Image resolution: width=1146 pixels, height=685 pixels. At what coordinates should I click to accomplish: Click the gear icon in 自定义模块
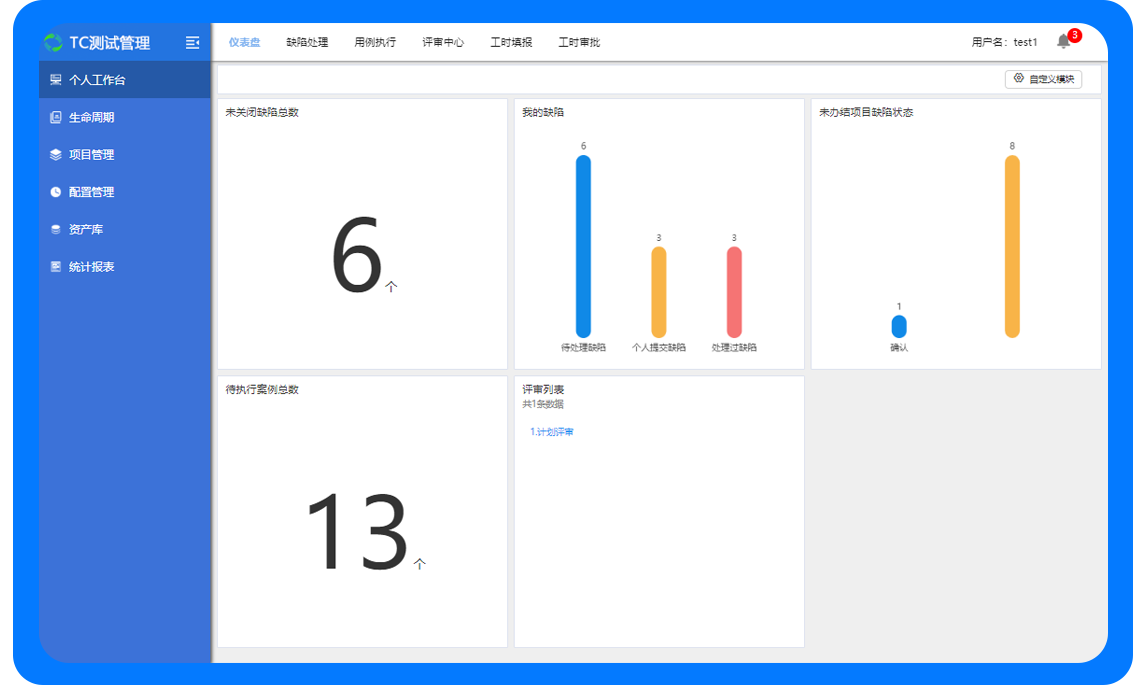click(x=1018, y=78)
